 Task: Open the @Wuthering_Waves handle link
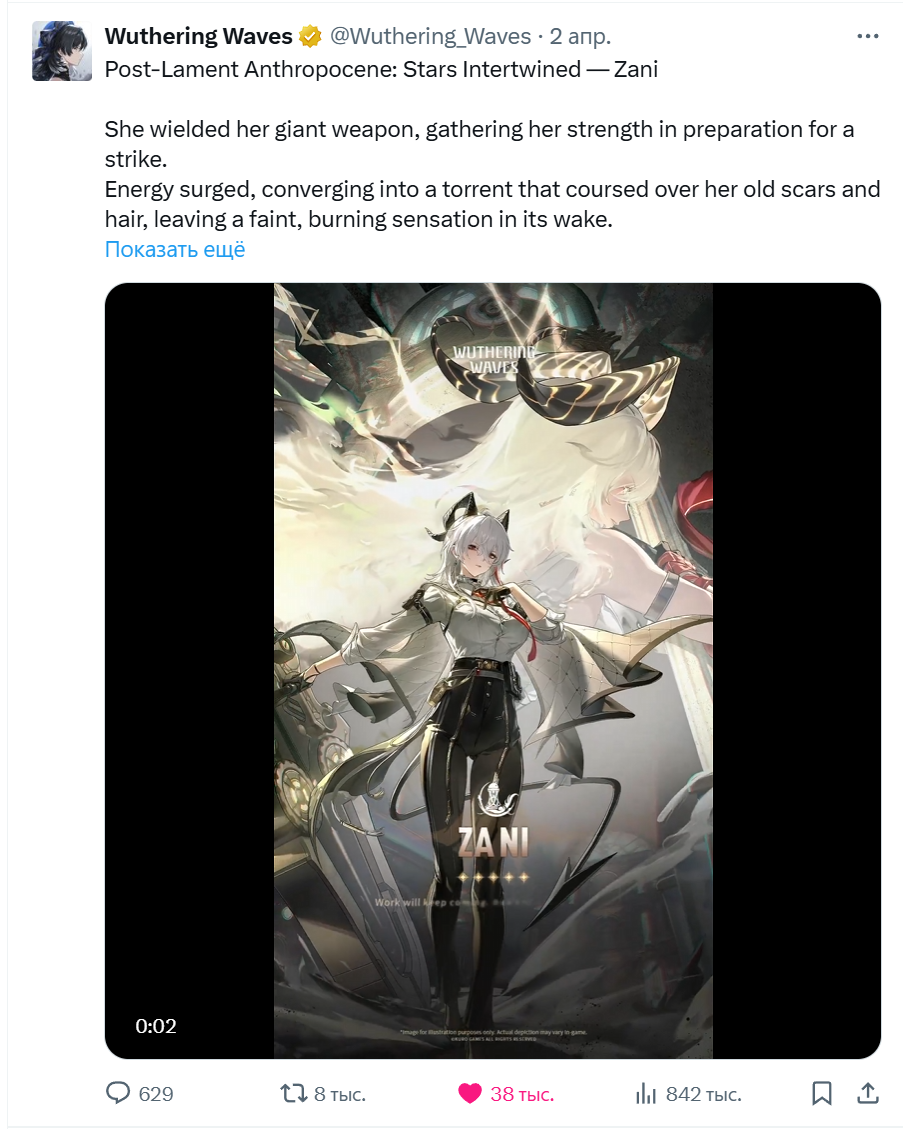coord(431,36)
